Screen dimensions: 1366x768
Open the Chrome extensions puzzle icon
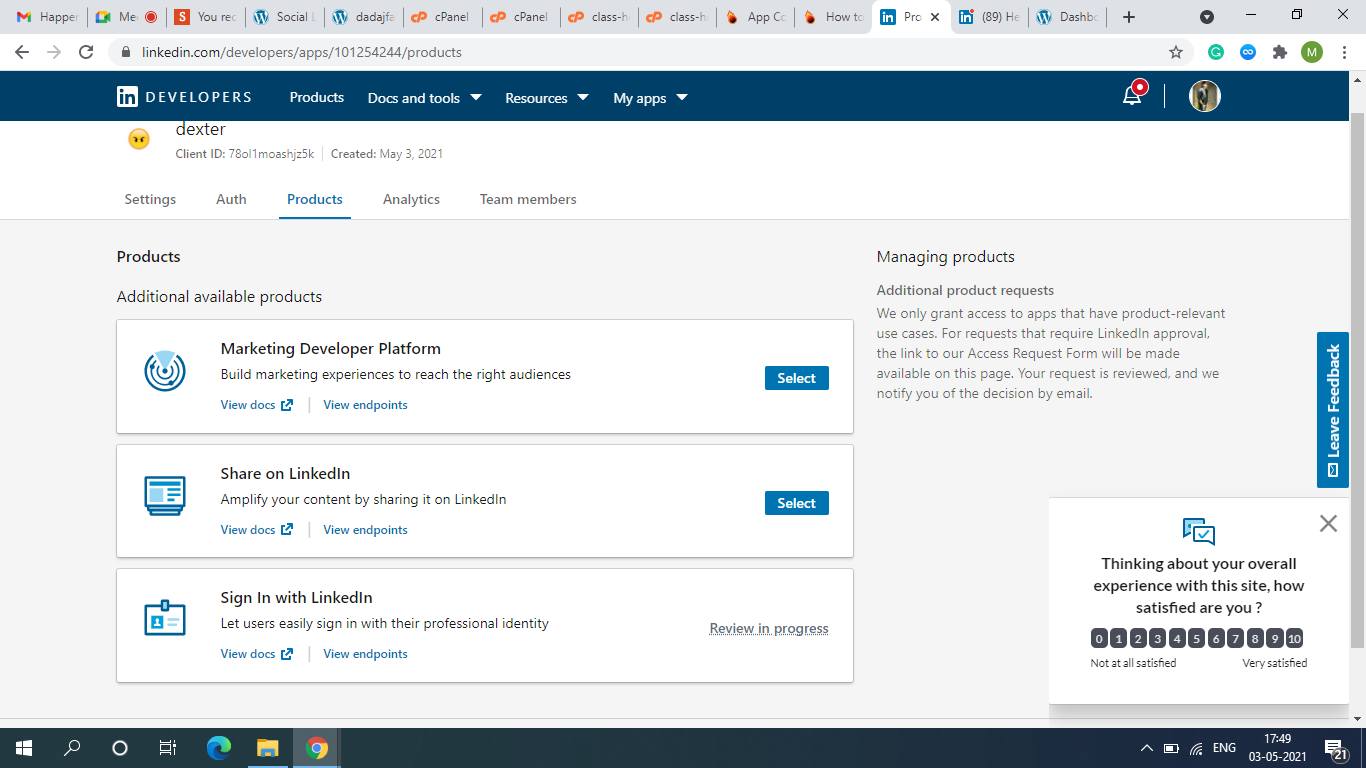tap(1279, 52)
